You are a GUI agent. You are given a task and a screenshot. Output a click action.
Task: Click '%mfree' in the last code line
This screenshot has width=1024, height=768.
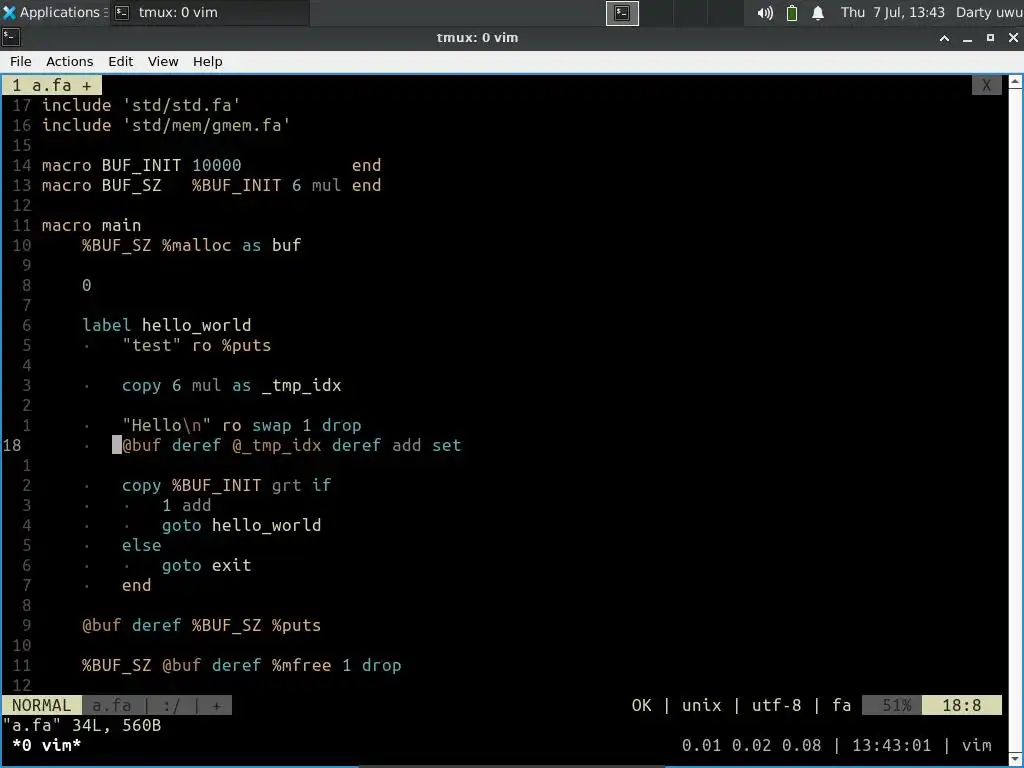(x=301, y=665)
